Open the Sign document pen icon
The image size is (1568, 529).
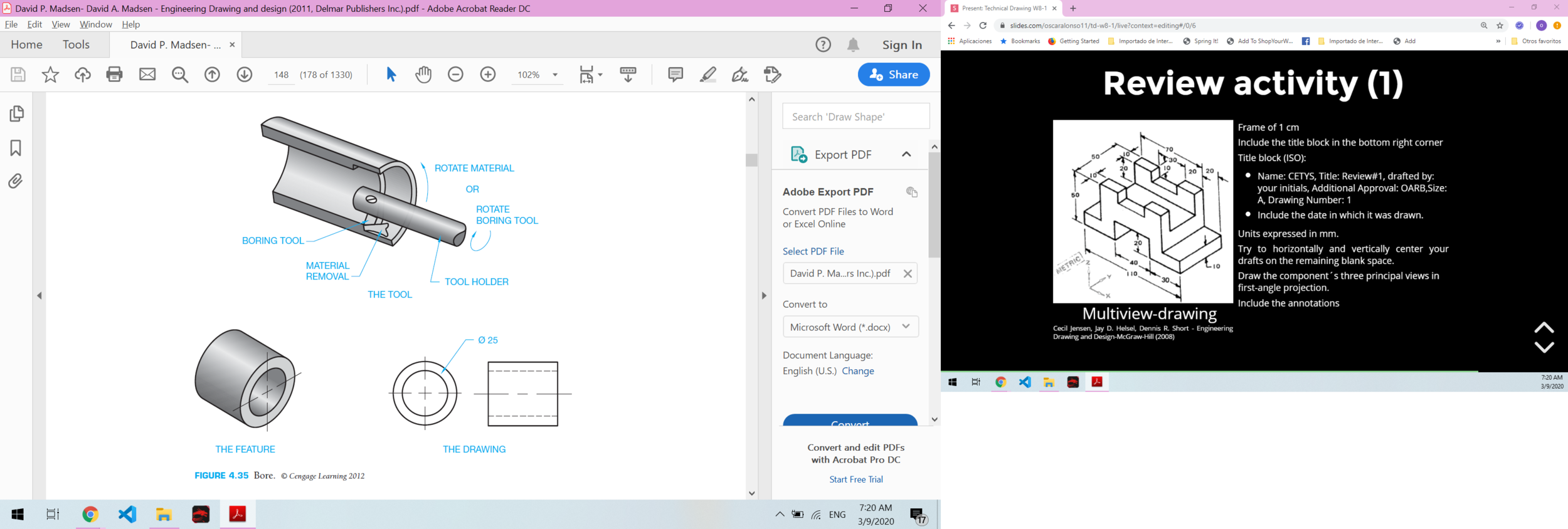pos(740,75)
